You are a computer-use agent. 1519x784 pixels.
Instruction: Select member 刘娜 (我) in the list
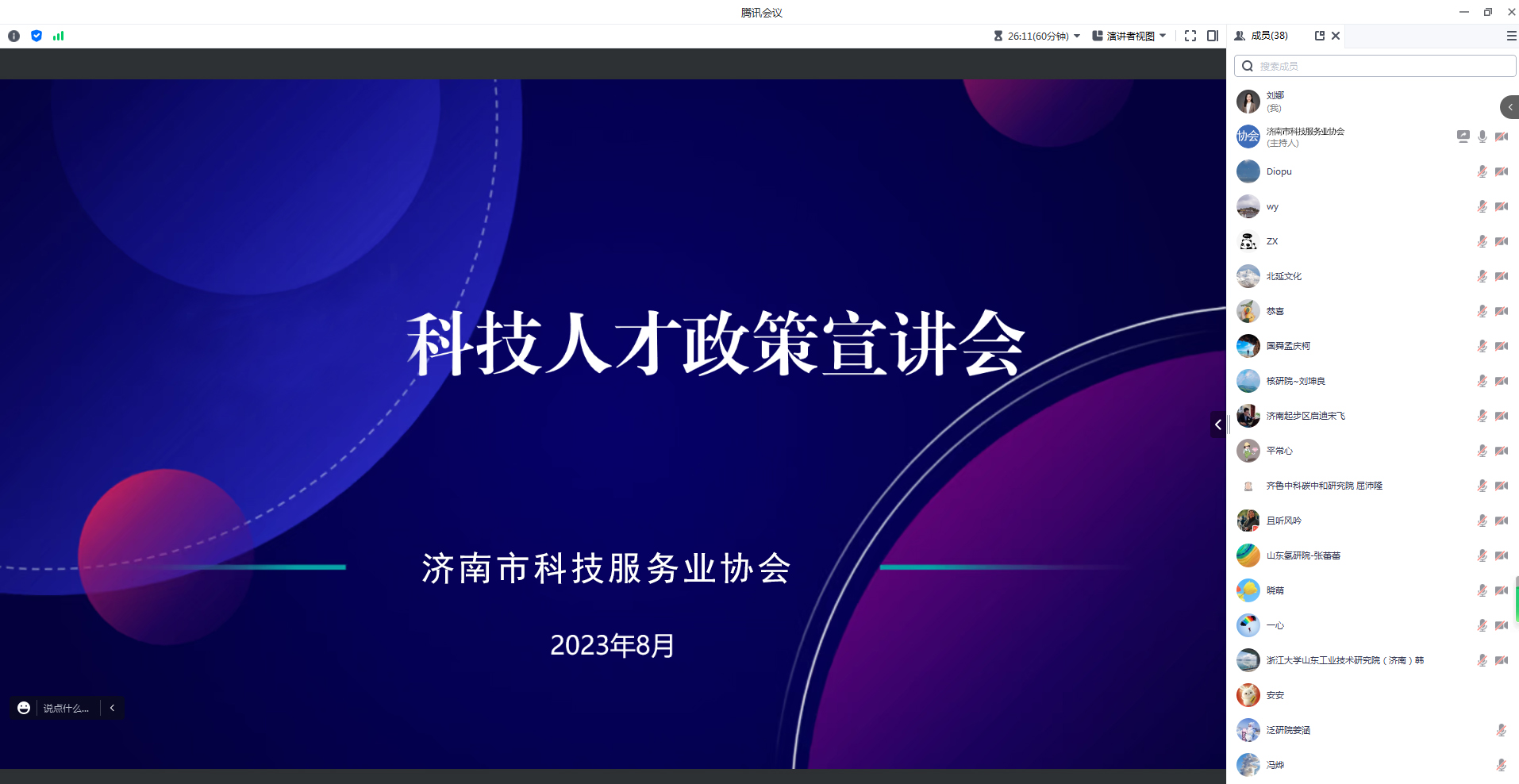click(x=1373, y=102)
